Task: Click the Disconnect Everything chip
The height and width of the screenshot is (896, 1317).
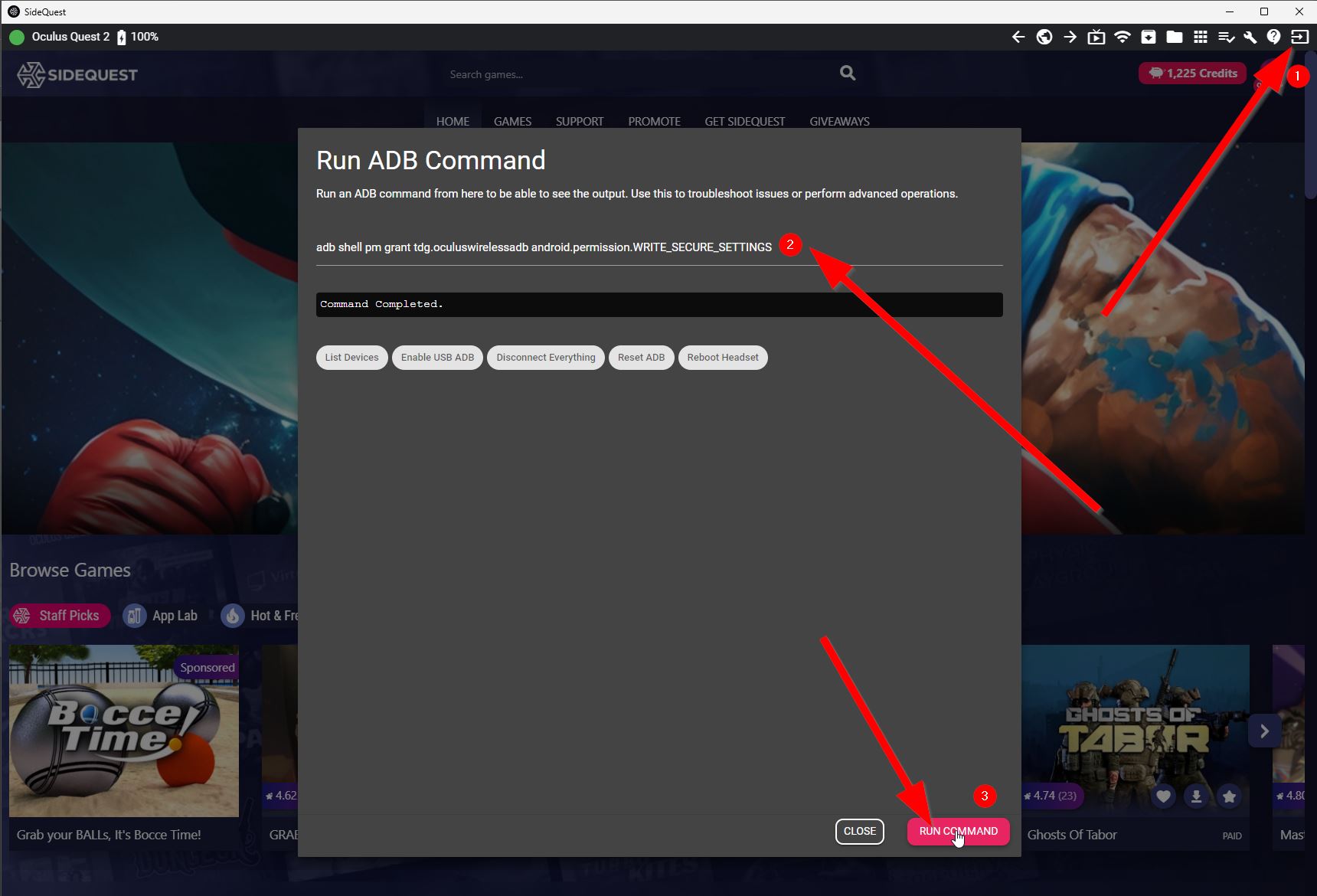Action: (545, 358)
